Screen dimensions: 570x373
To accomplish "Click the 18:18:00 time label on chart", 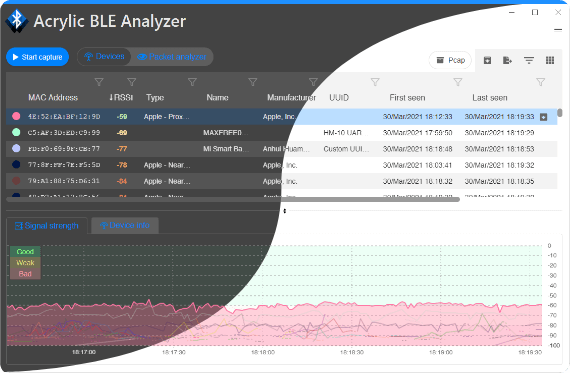I will 263,352.
